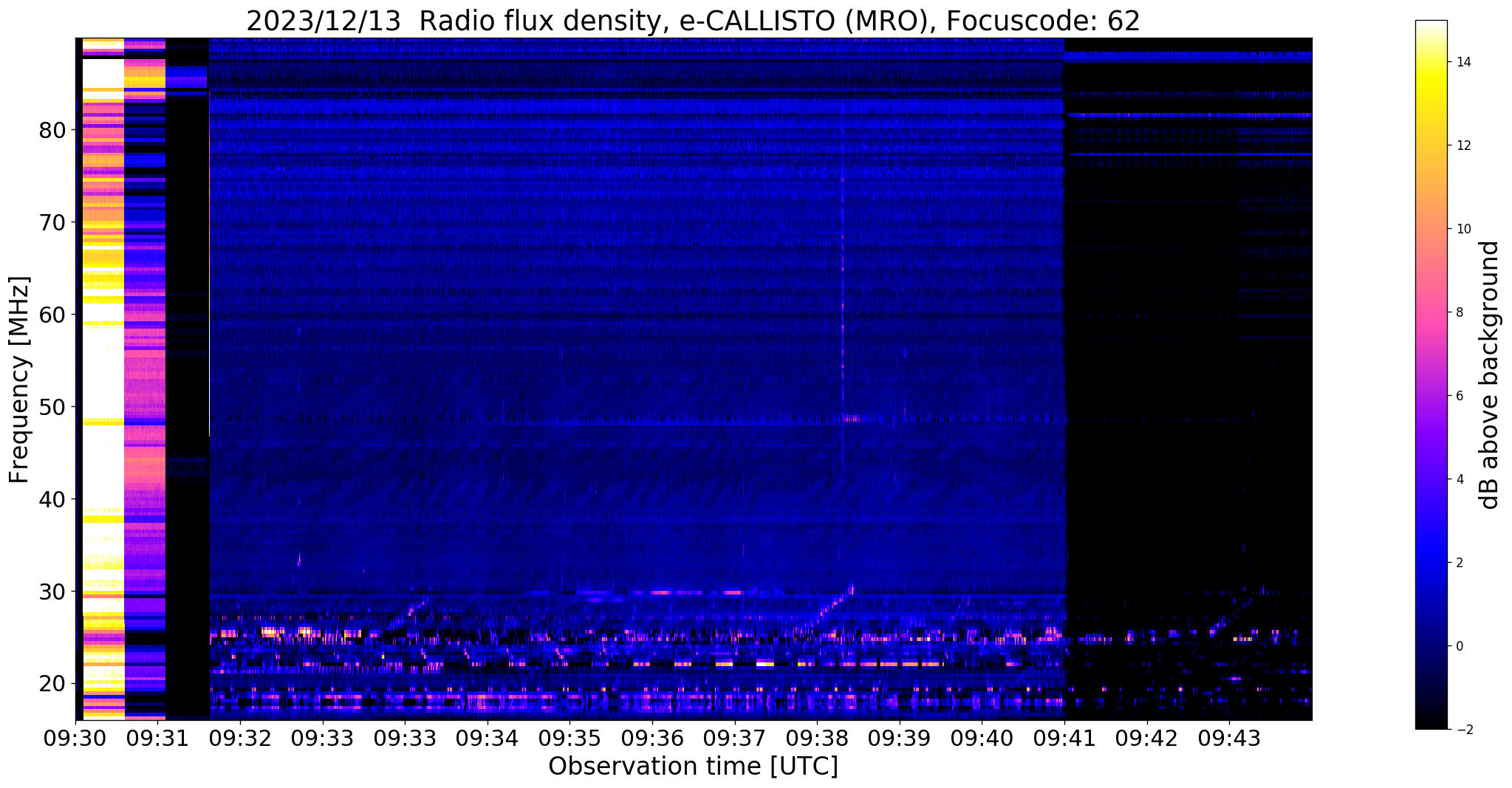Click the blue region of the colorbar near 2
The width and height of the screenshot is (1512, 788).
coord(1431,563)
